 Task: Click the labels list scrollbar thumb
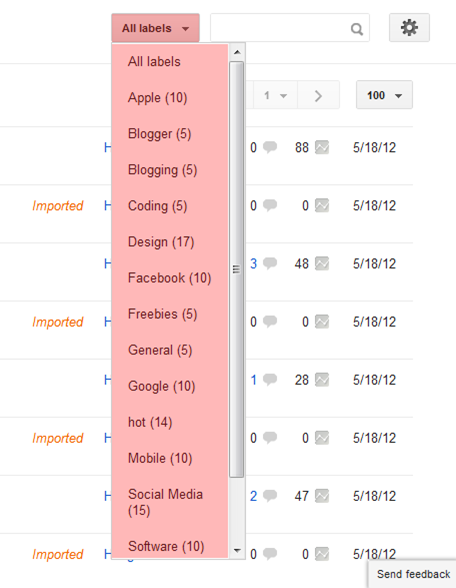[237, 269]
